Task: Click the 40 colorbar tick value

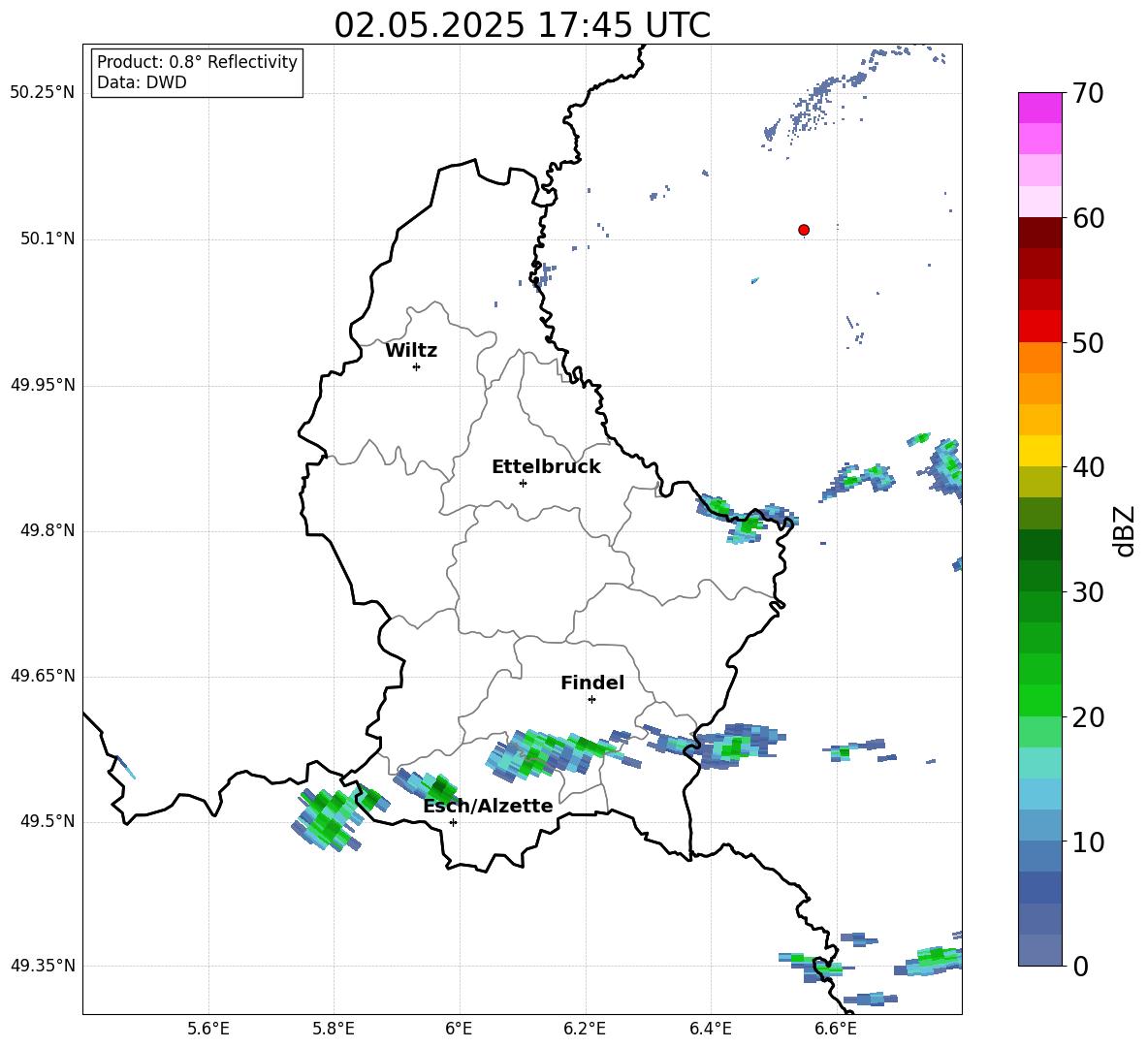Action: [1088, 467]
